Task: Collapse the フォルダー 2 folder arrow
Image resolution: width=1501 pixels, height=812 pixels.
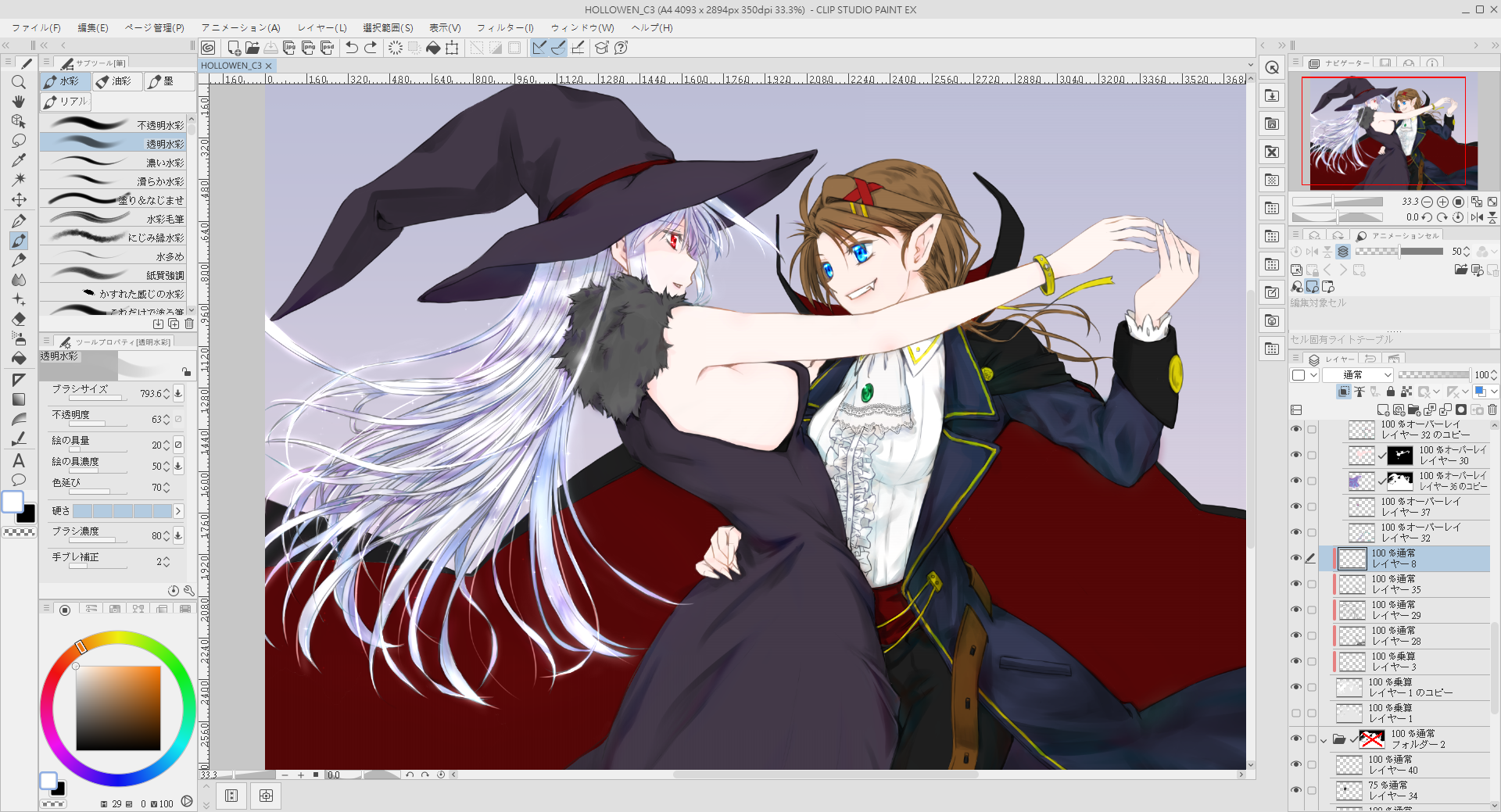Action: pyautogui.click(x=1324, y=739)
